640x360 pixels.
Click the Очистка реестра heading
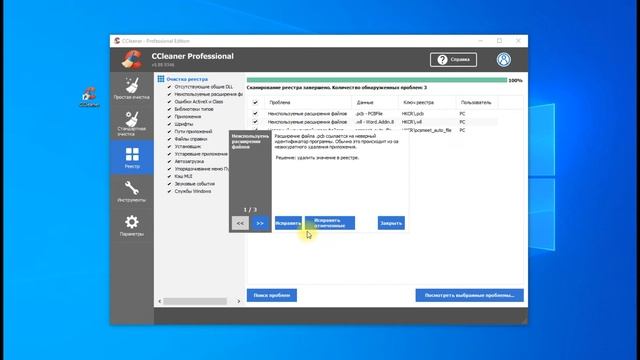point(187,79)
